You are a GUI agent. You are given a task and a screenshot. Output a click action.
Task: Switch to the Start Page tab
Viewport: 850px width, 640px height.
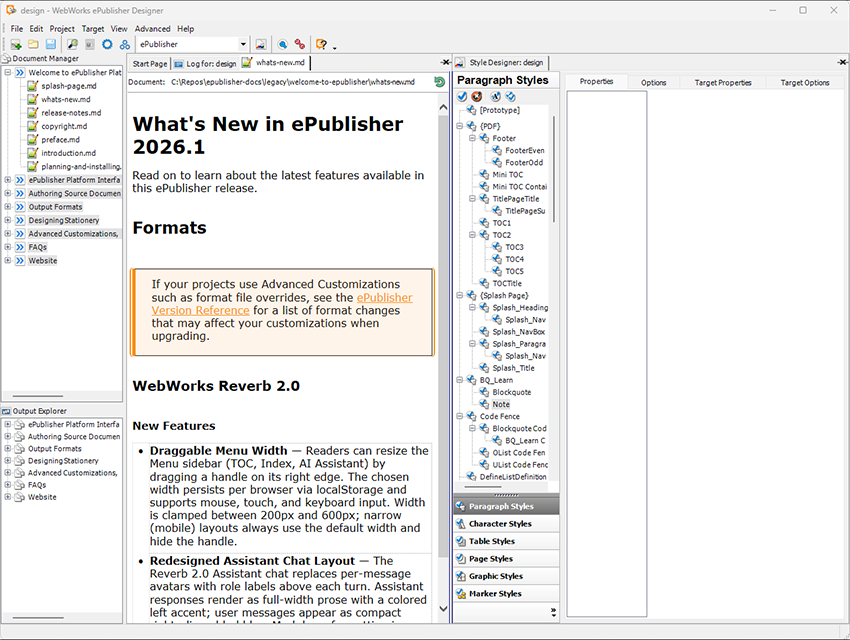(150, 63)
